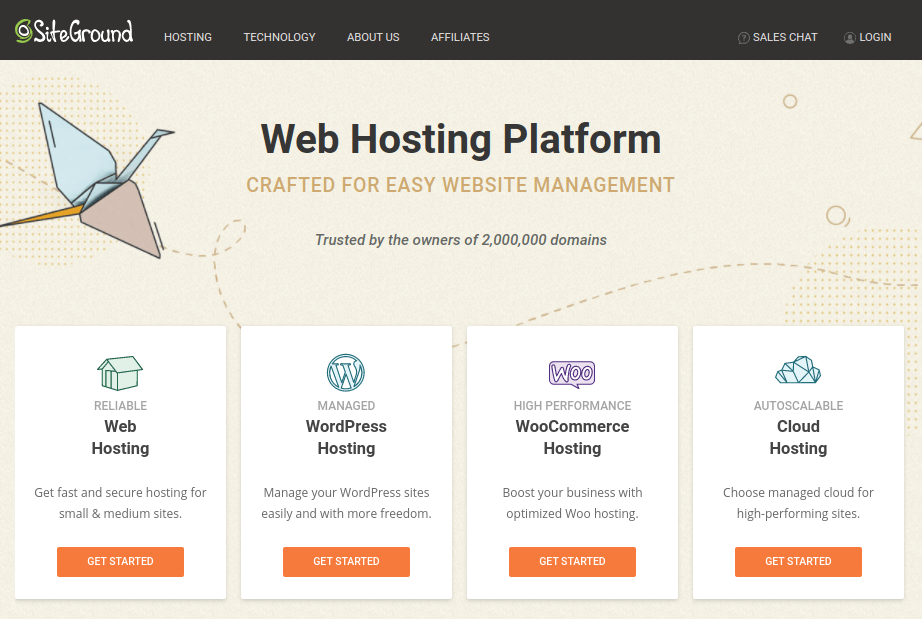Click 'Choose managed cloud for' description
Screen dimensions: 922x619
click(799, 503)
